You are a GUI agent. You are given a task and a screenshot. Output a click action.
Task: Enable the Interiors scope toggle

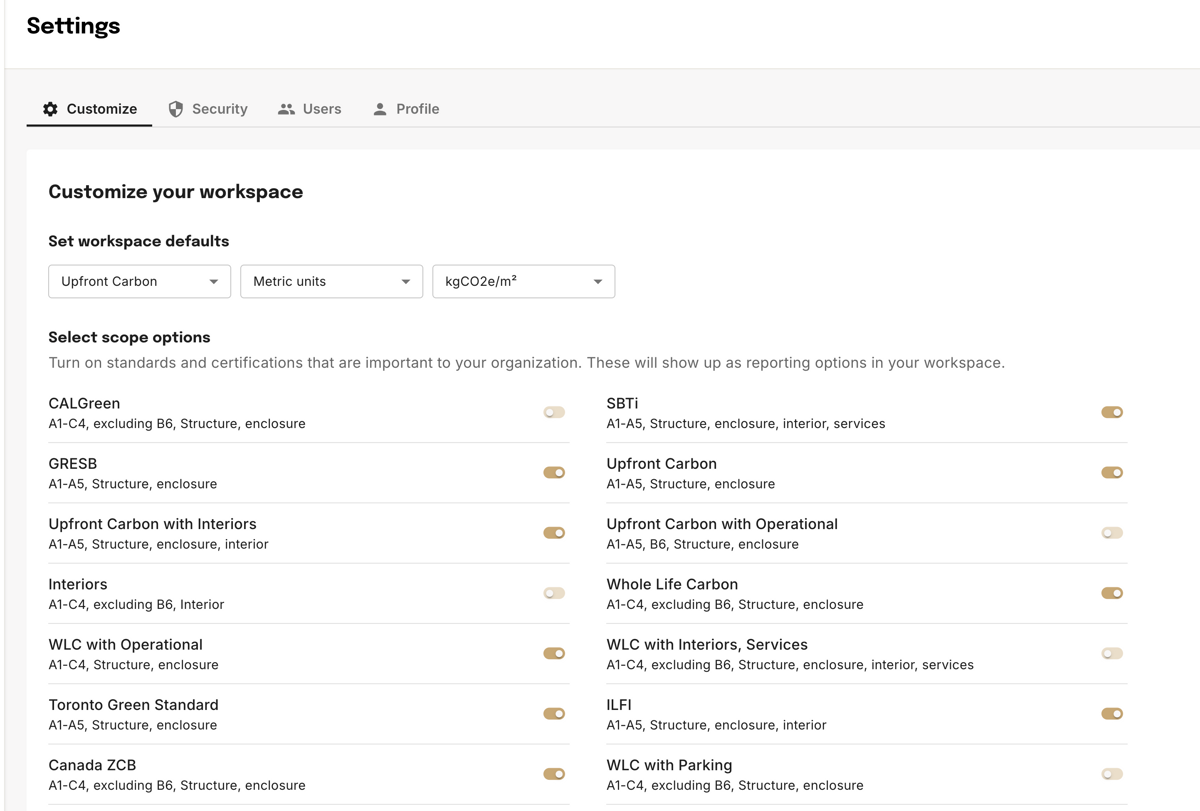pos(554,593)
